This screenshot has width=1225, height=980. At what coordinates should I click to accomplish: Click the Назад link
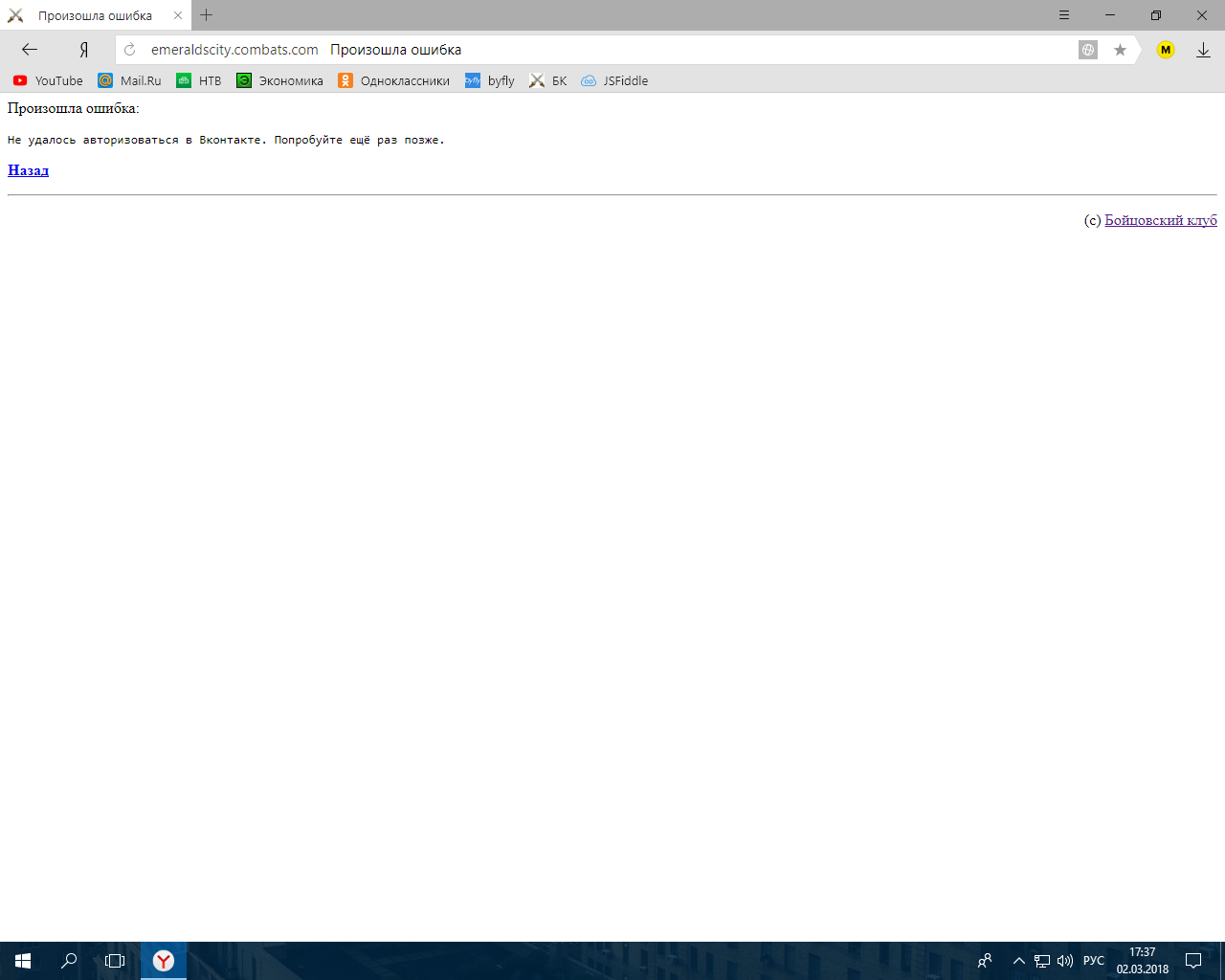point(28,170)
